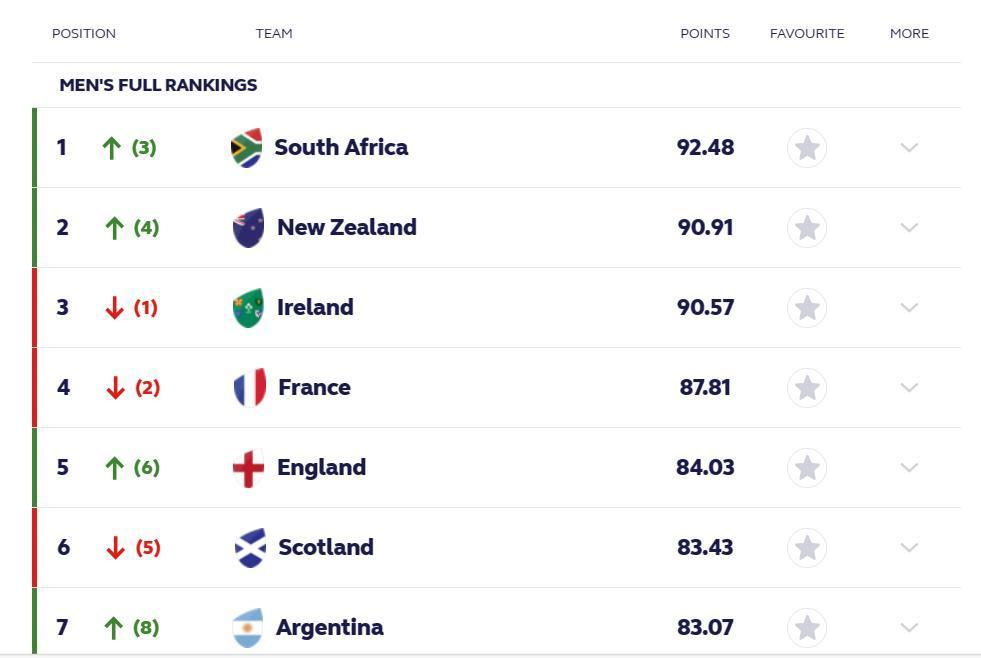Screen dimensions: 981x658
Task: Show more details for South Africa
Action: click(909, 148)
